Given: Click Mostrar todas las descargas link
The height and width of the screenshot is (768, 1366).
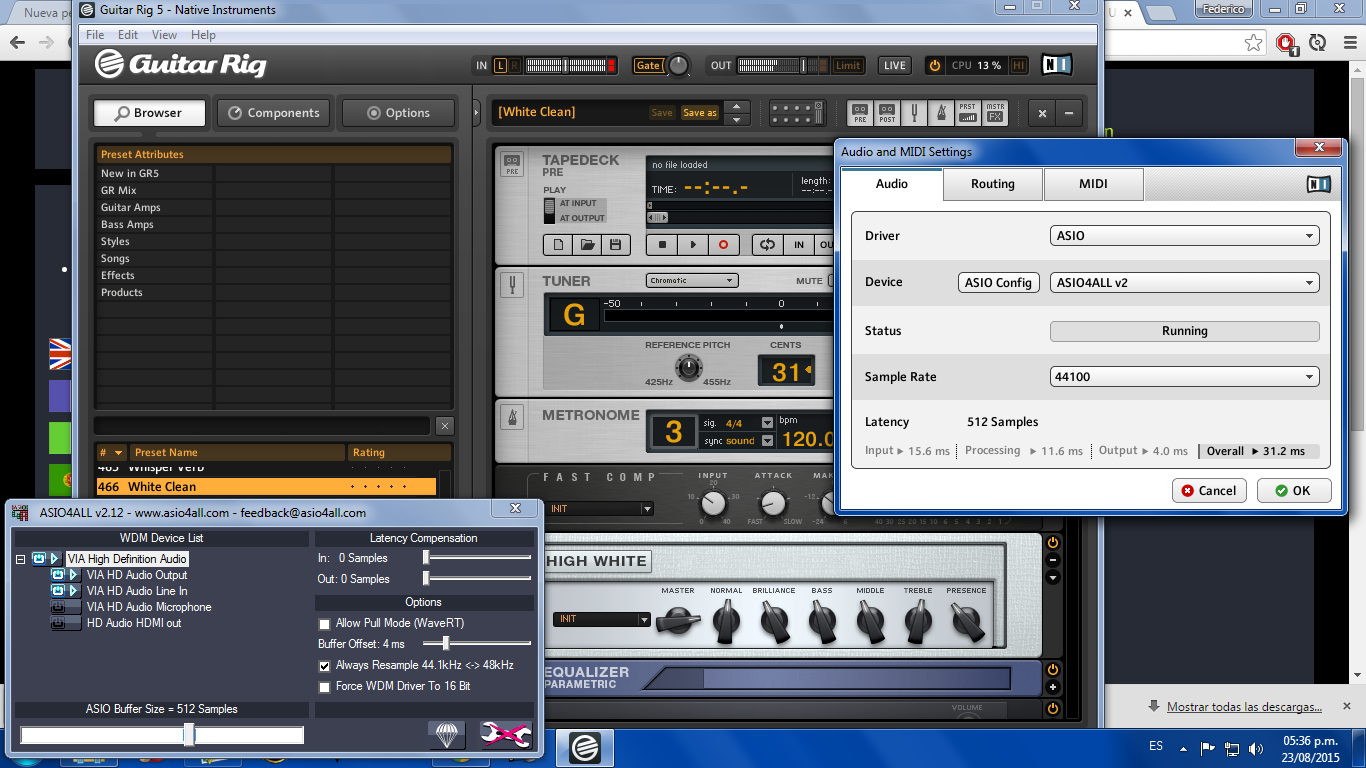Looking at the screenshot, I should tap(1244, 707).
